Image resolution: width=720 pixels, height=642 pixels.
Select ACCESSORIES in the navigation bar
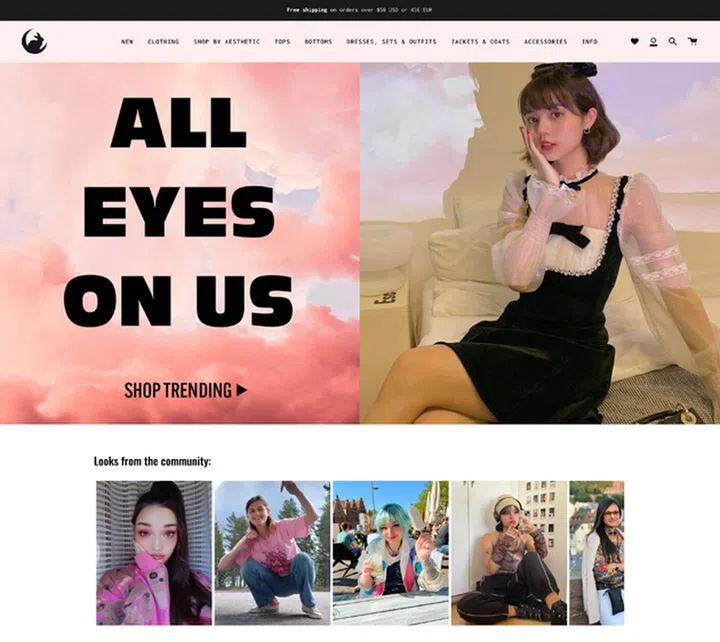tap(545, 42)
